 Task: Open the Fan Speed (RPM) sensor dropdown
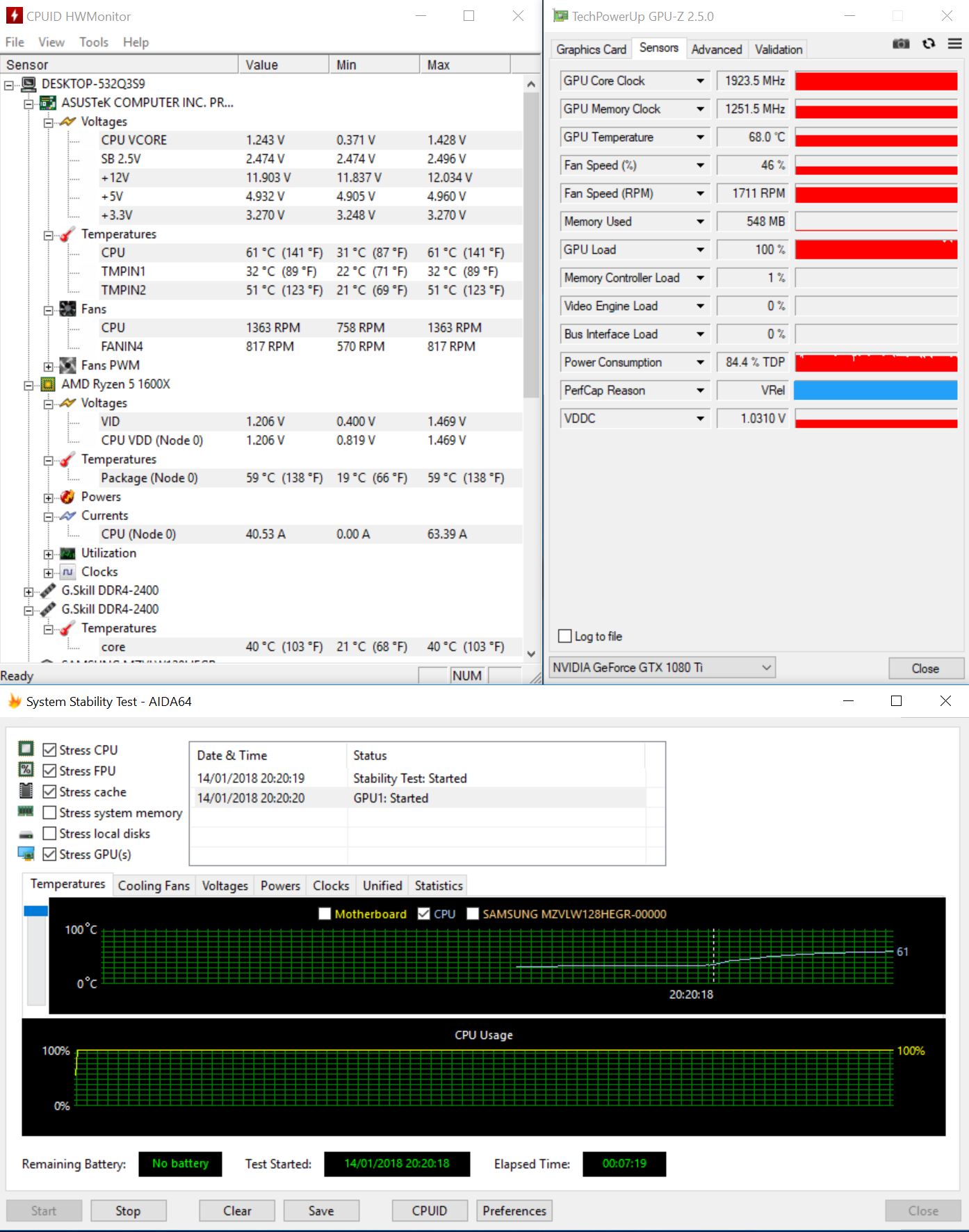pos(701,194)
